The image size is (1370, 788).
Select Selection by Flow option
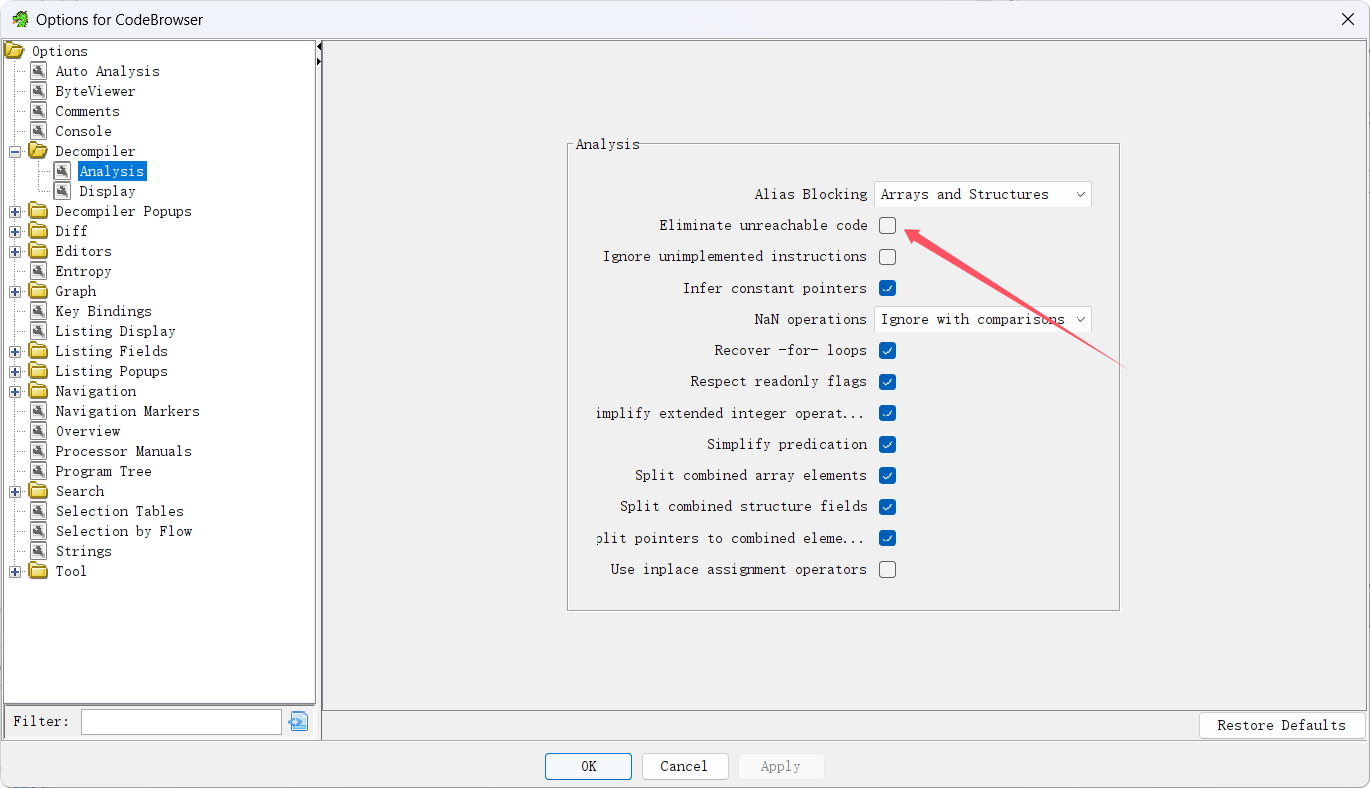(x=124, y=531)
